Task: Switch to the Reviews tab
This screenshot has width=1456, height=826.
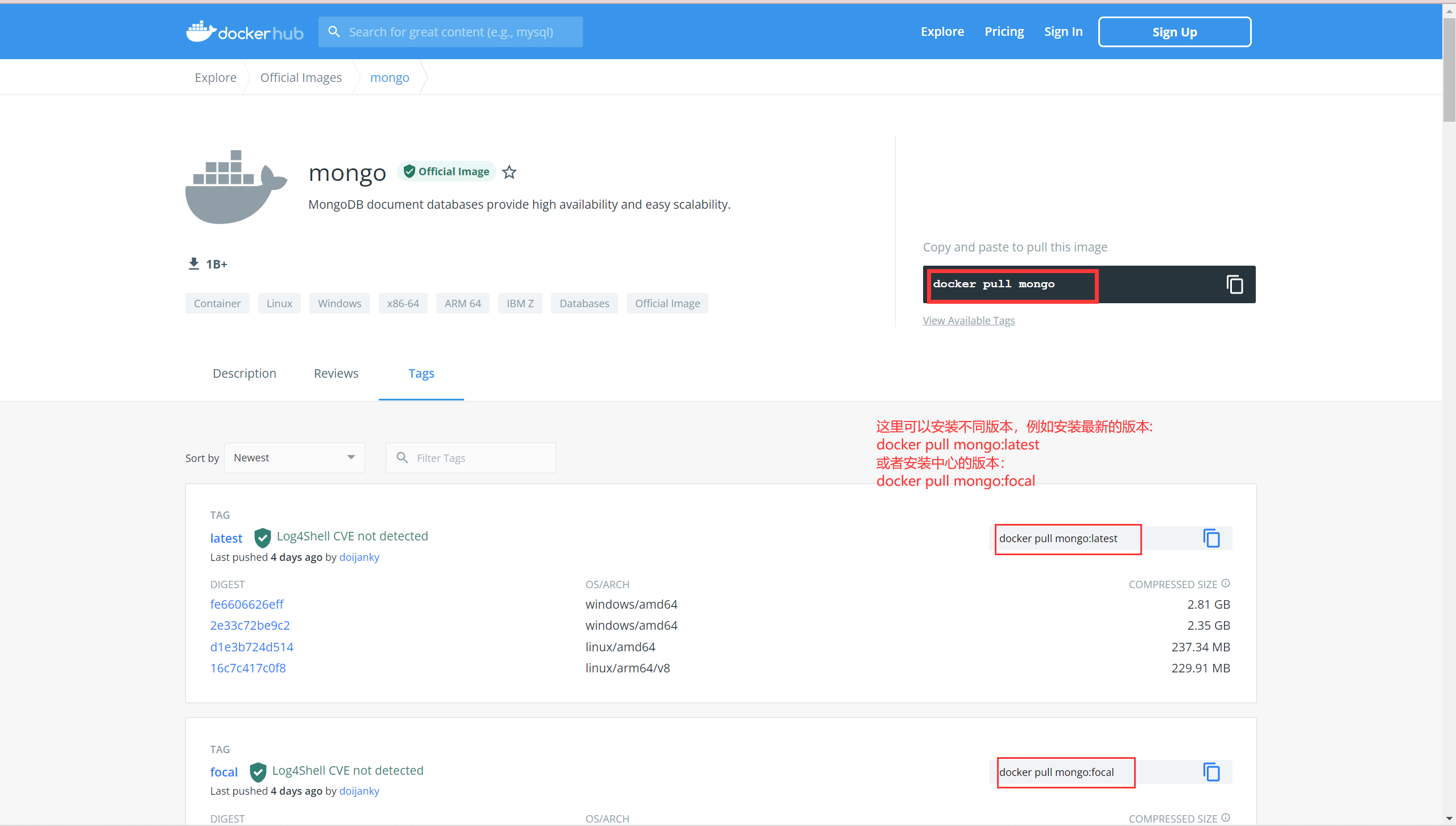Action: click(x=336, y=374)
